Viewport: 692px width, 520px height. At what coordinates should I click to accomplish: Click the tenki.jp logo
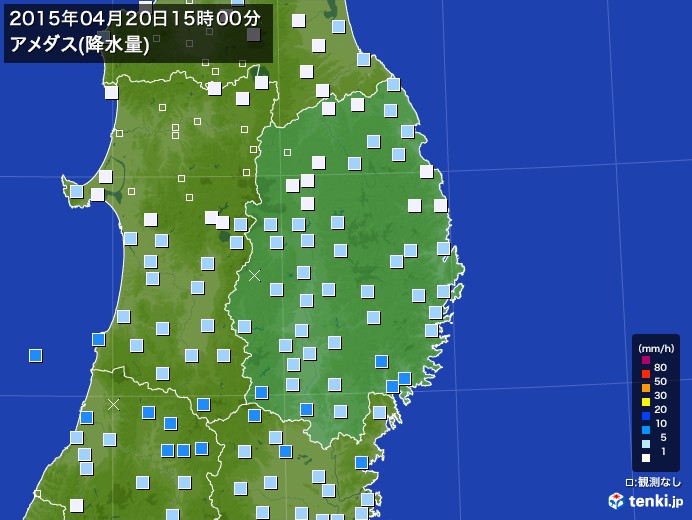(x=646, y=501)
